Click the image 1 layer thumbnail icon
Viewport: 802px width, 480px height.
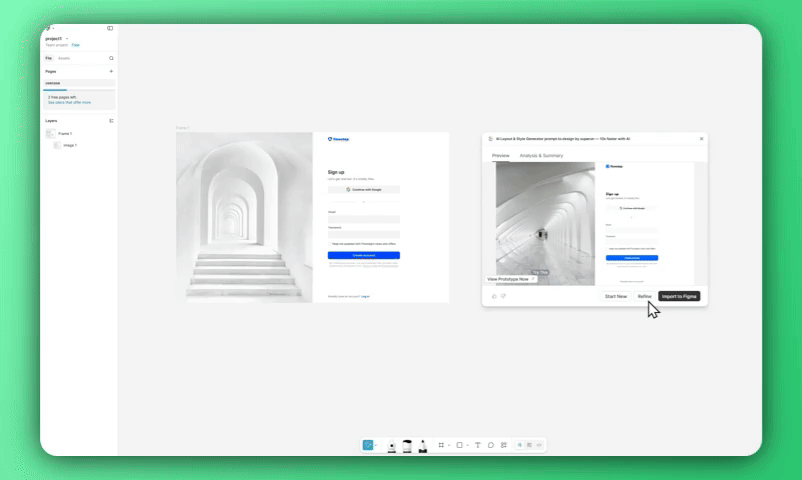coord(57,145)
